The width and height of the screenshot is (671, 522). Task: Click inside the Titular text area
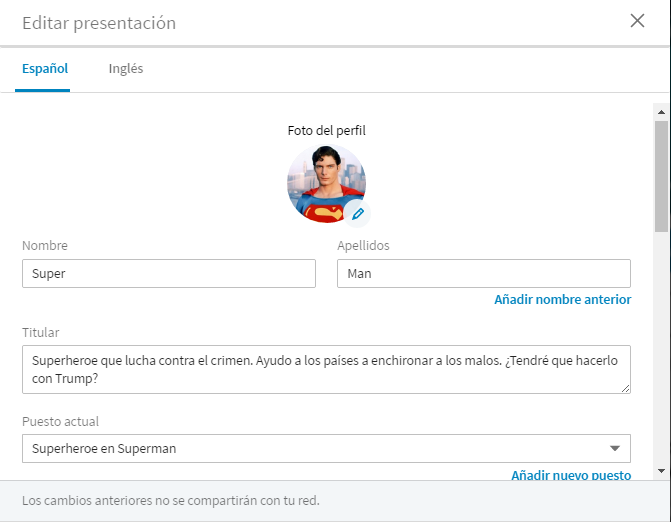click(326, 370)
